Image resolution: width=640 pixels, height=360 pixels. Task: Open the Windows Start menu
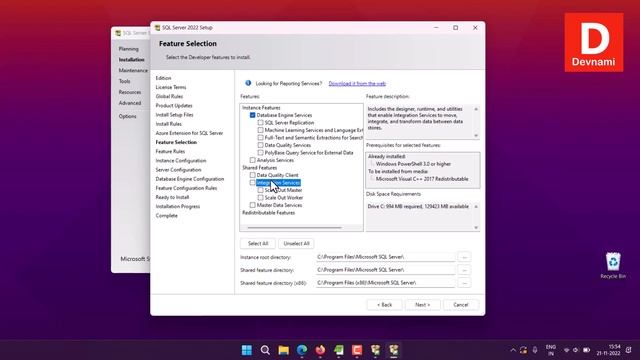point(247,350)
